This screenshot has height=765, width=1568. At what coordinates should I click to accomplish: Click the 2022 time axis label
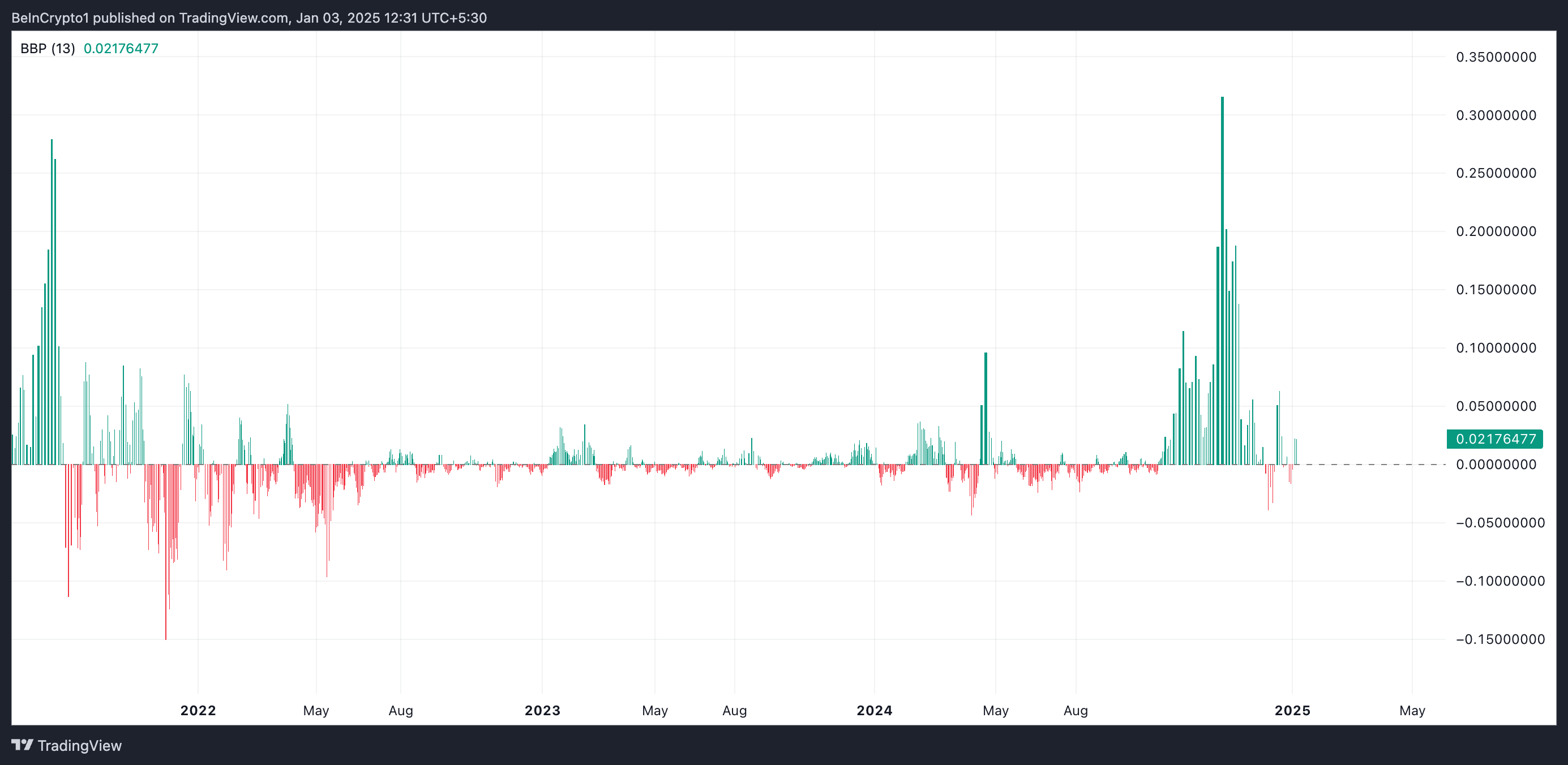pos(198,710)
